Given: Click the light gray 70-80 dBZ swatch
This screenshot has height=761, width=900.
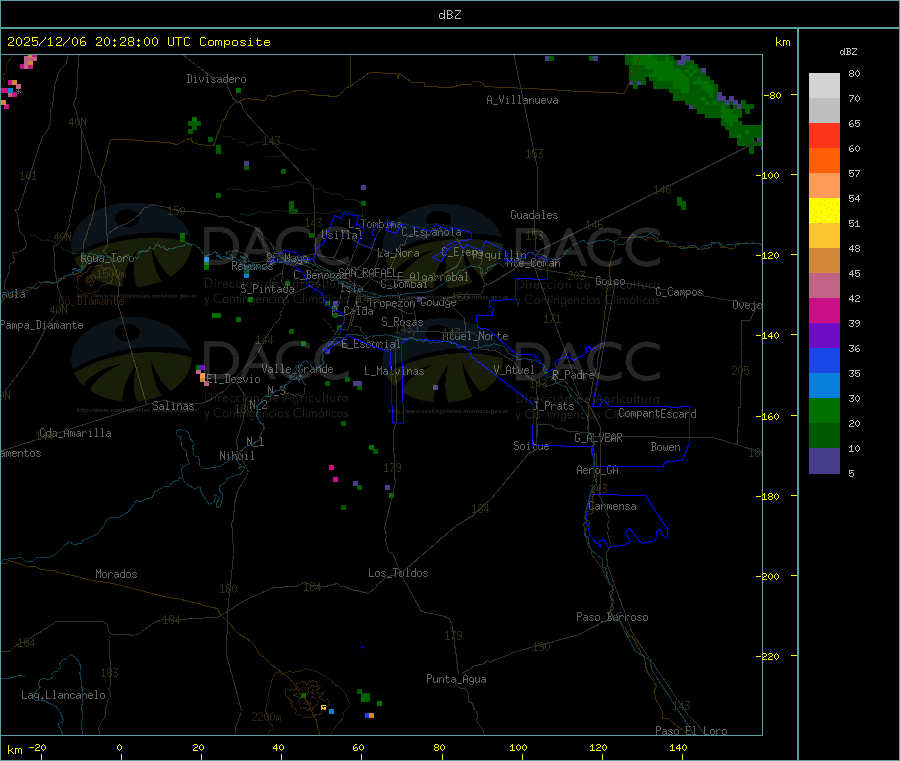Looking at the screenshot, I should click(824, 86).
